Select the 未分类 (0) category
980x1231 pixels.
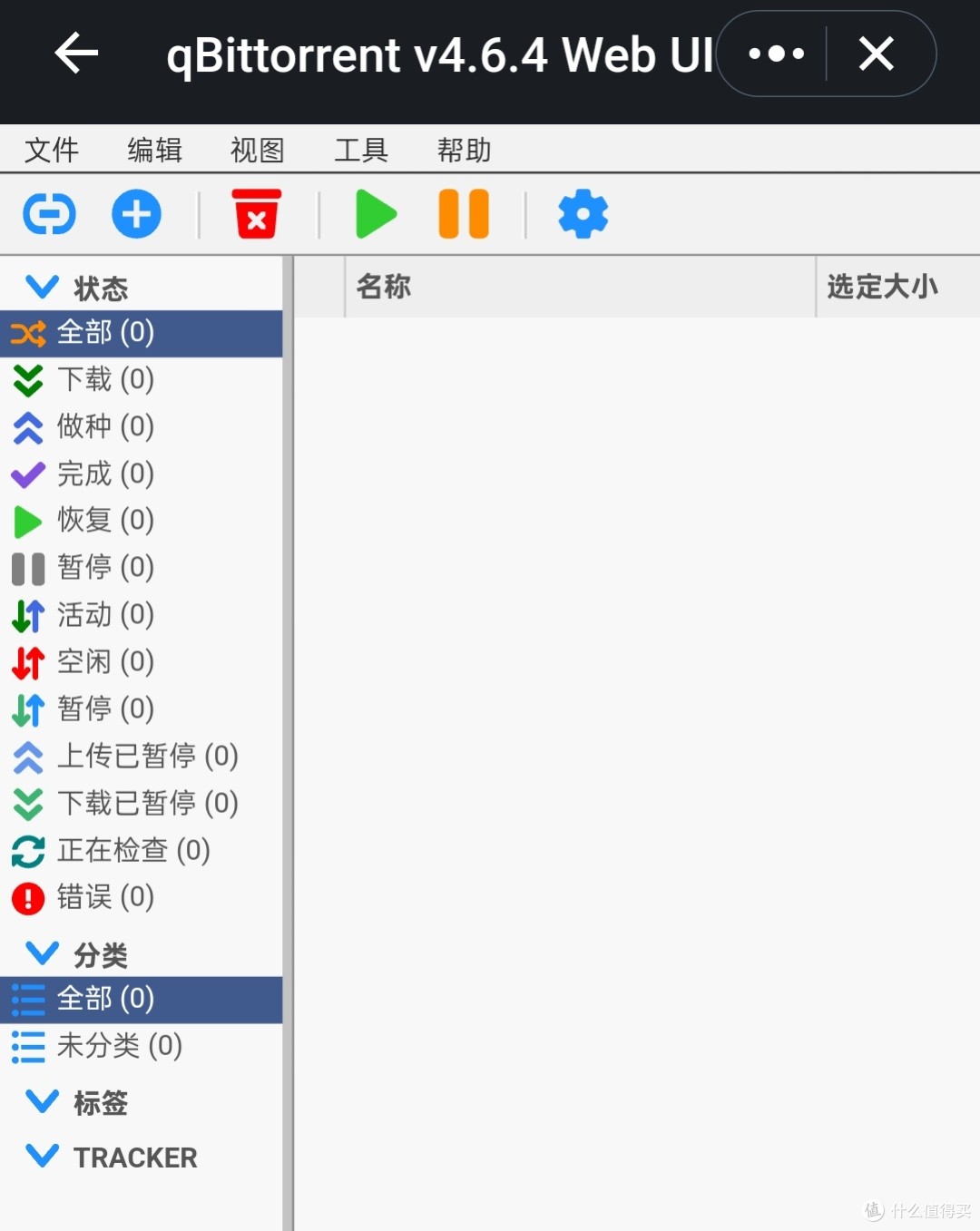[x=142, y=1047]
